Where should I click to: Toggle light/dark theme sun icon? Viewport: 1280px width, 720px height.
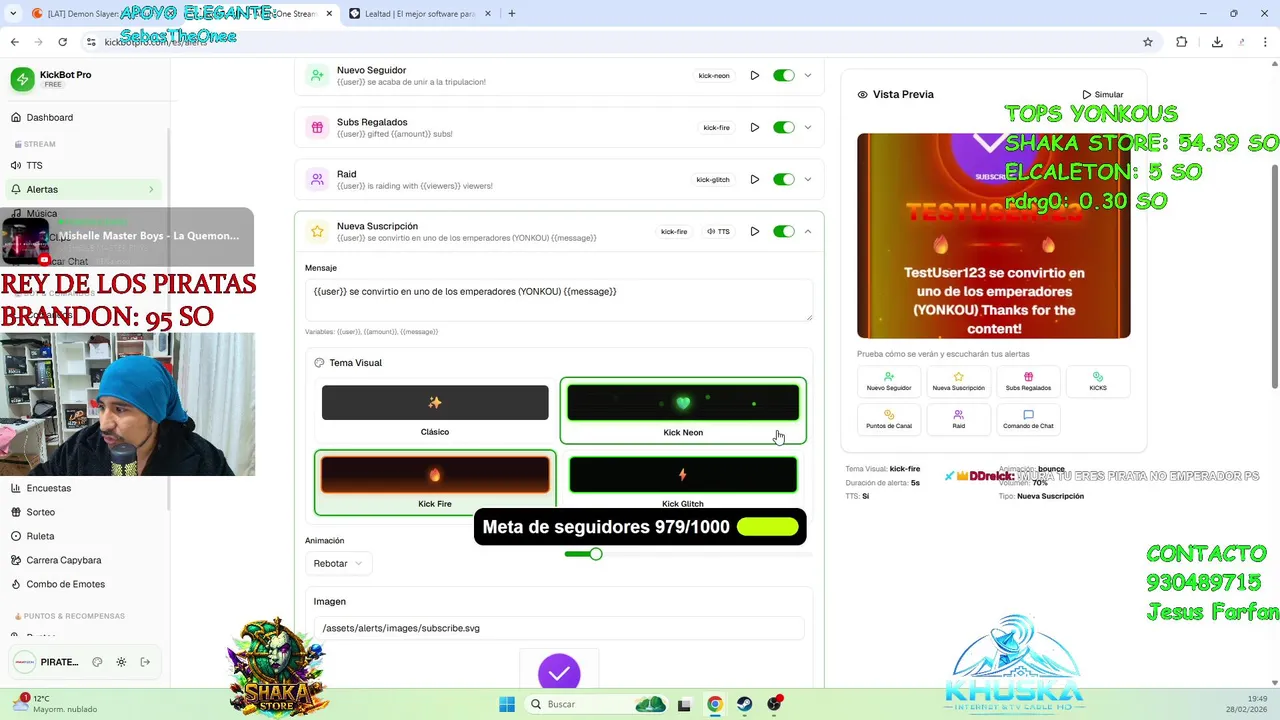(121, 662)
